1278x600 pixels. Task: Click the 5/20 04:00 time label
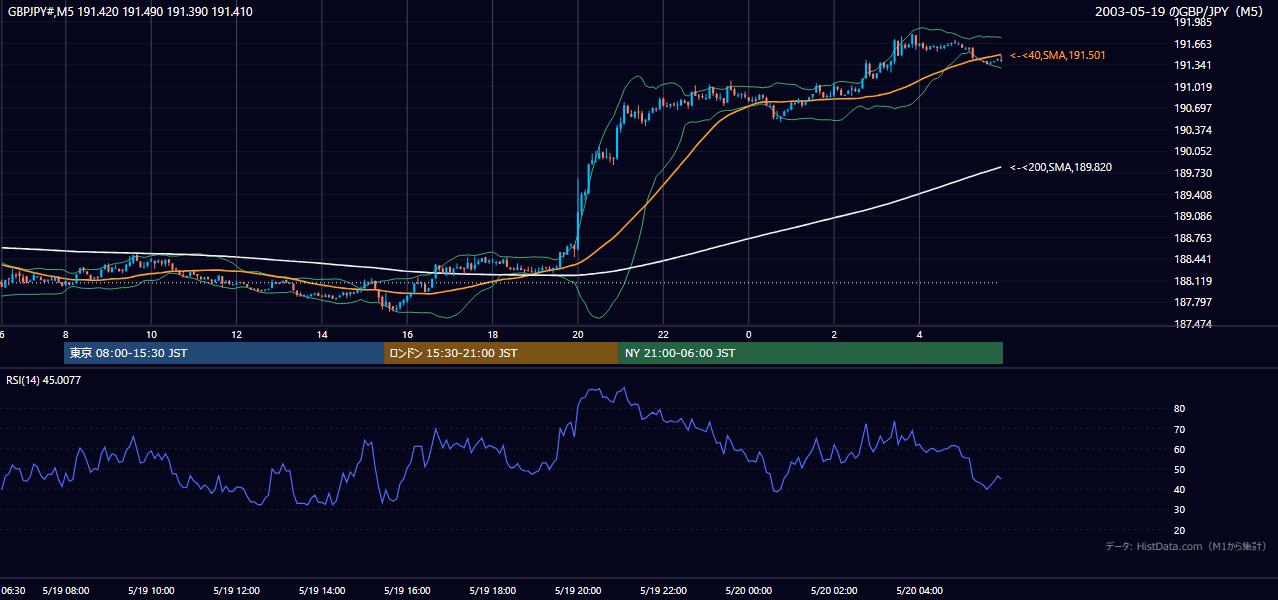click(x=920, y=591)
